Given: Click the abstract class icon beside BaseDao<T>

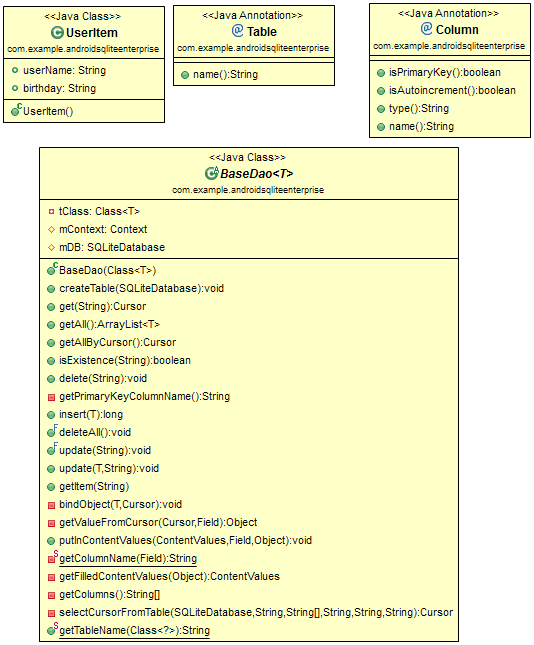Looking at the screenshot, I should pos(211,173).
